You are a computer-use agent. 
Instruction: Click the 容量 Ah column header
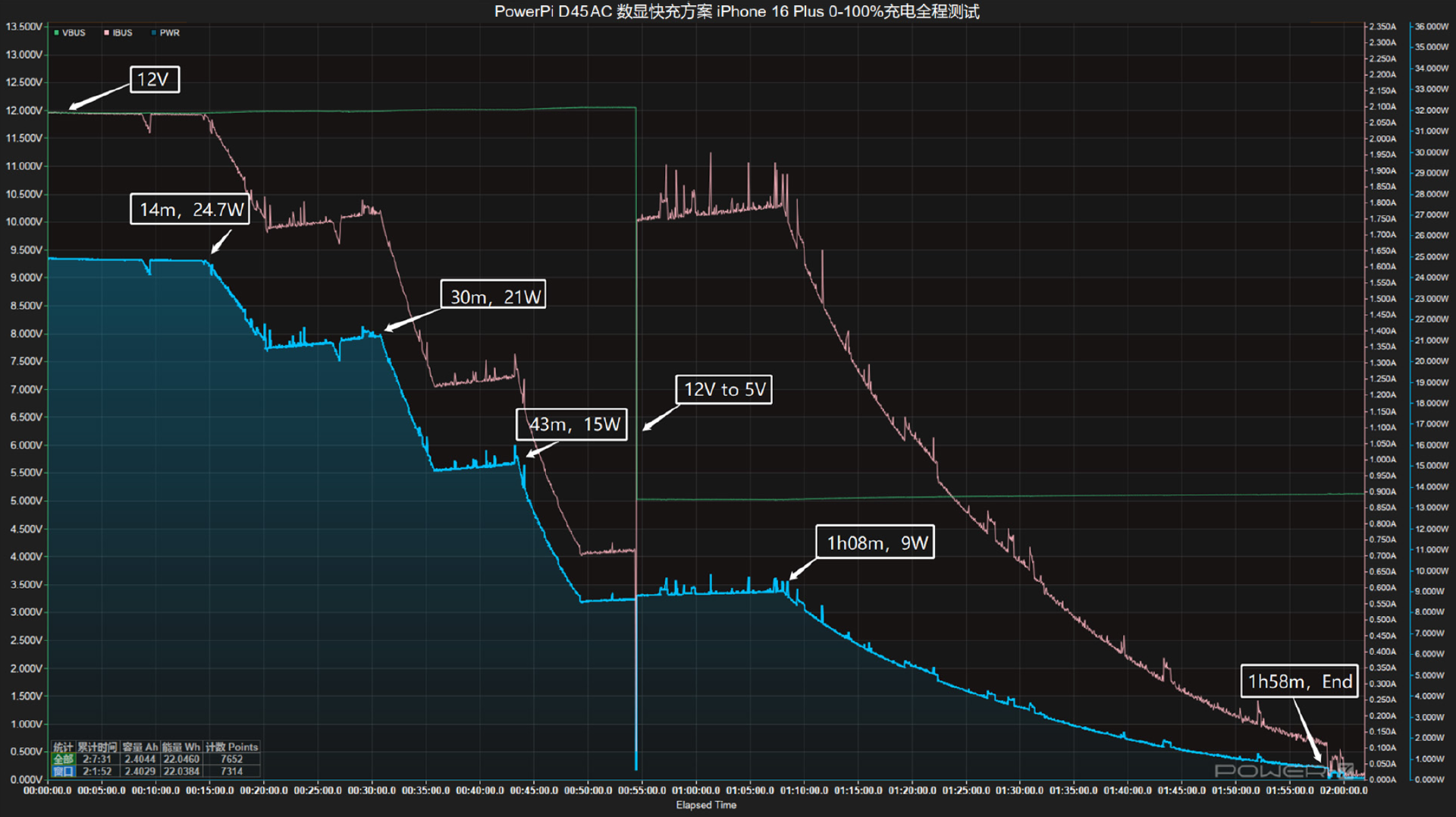point(140,747)
